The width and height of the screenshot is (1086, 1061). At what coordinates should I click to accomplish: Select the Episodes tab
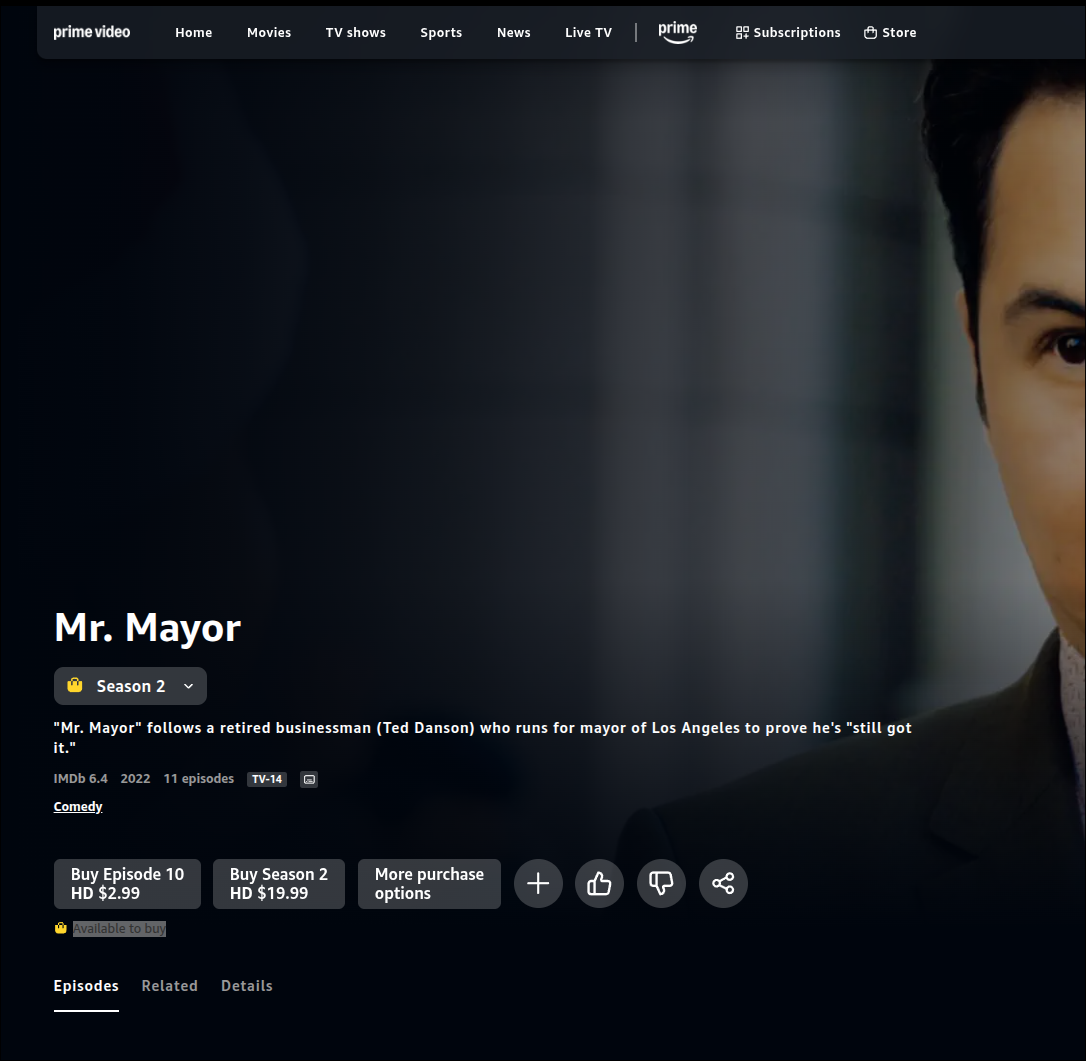tap(86, 986)
